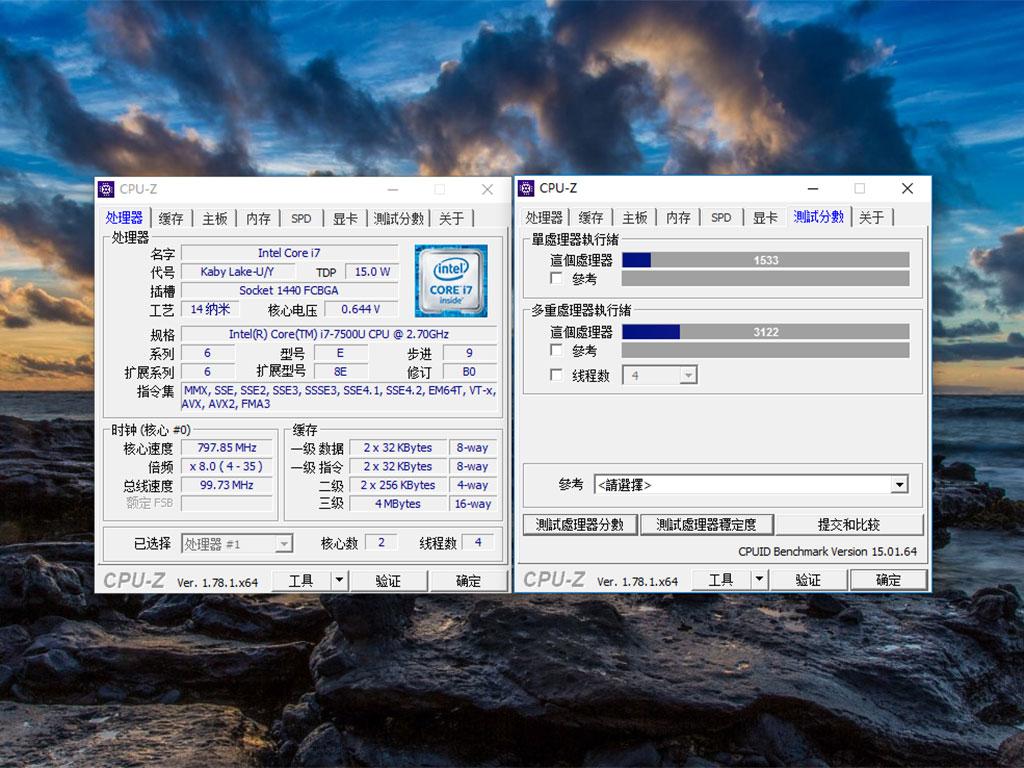Image resolution: width=1024 pixels, height=768 pixels.
Task: Click 測試處理器穩定度 button
Action: [x=707, y=524]
